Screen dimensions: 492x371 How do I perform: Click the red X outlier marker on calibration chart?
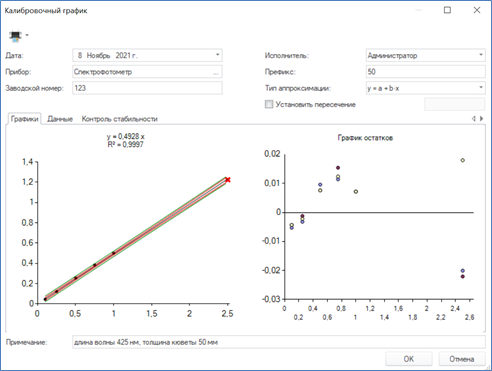point(228,180)
